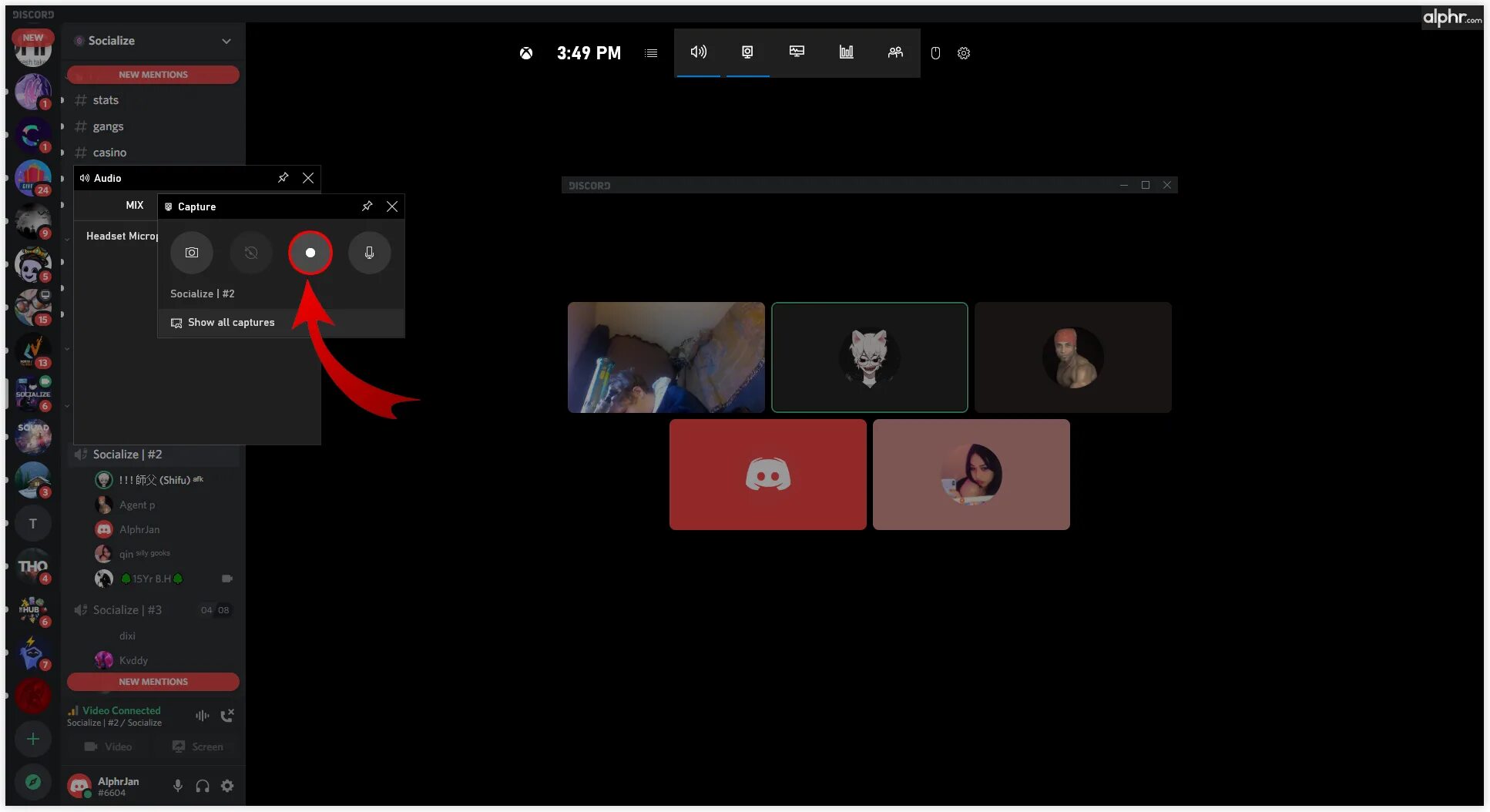
Task: Click Add a Server plus button
Action: coord(33,740)
